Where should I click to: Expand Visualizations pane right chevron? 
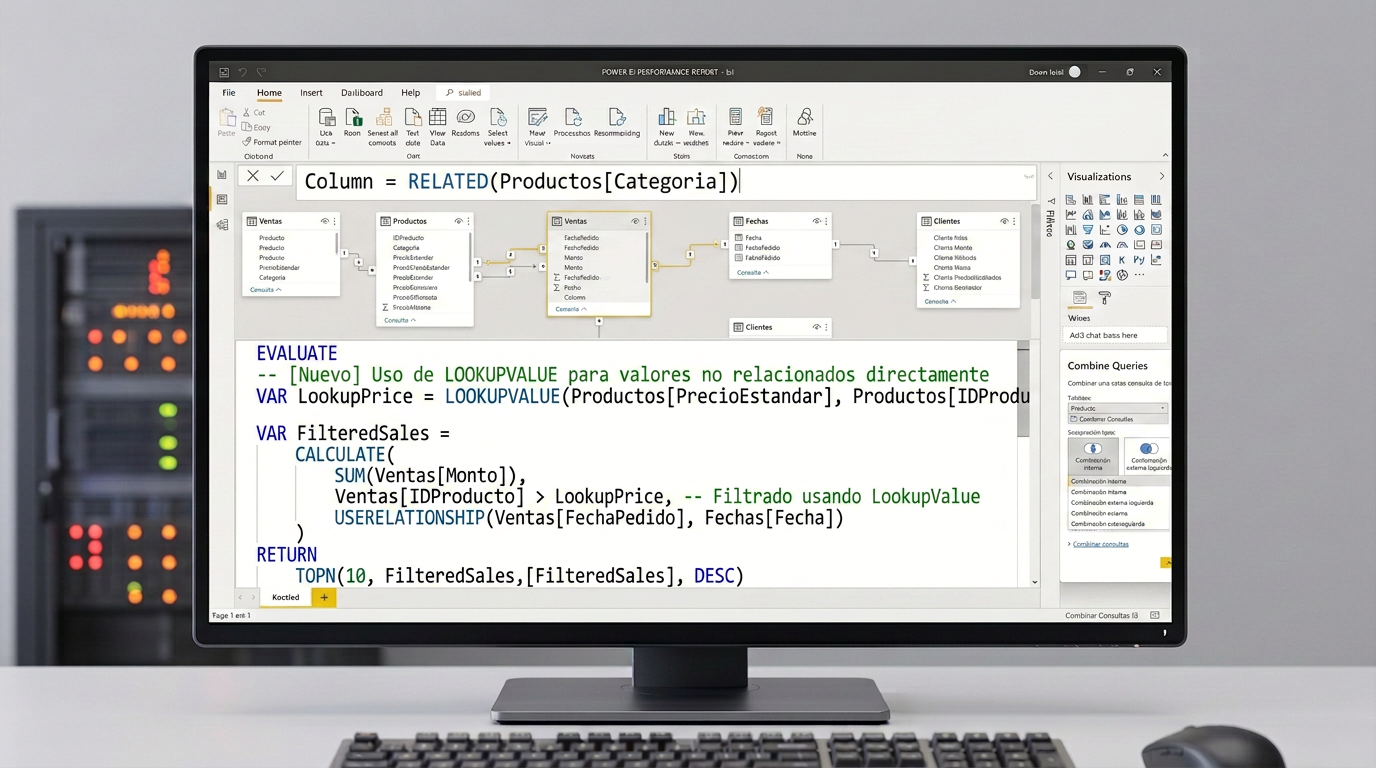(1161, 177)
